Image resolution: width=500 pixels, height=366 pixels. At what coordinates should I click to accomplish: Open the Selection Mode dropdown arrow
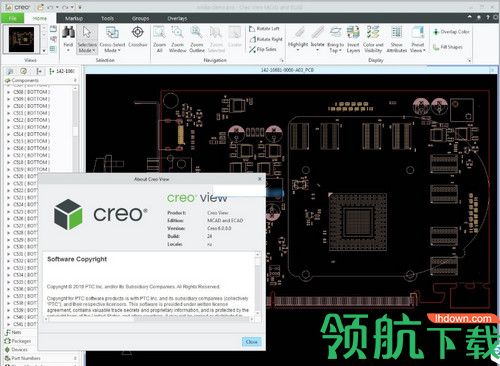pos(94,51)
